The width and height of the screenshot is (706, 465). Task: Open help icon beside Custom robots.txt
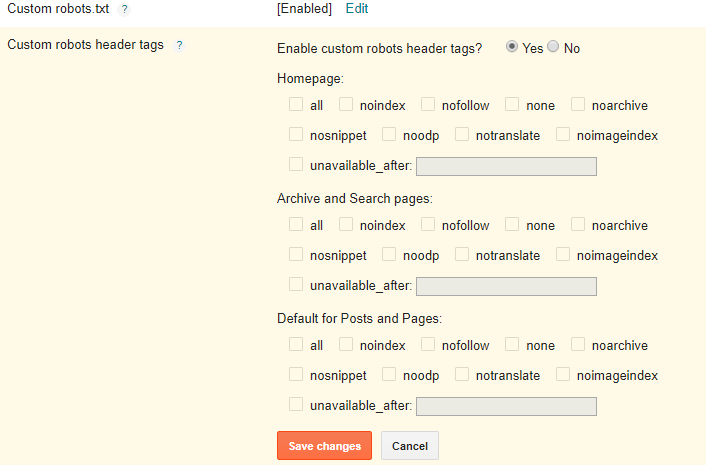124,9
